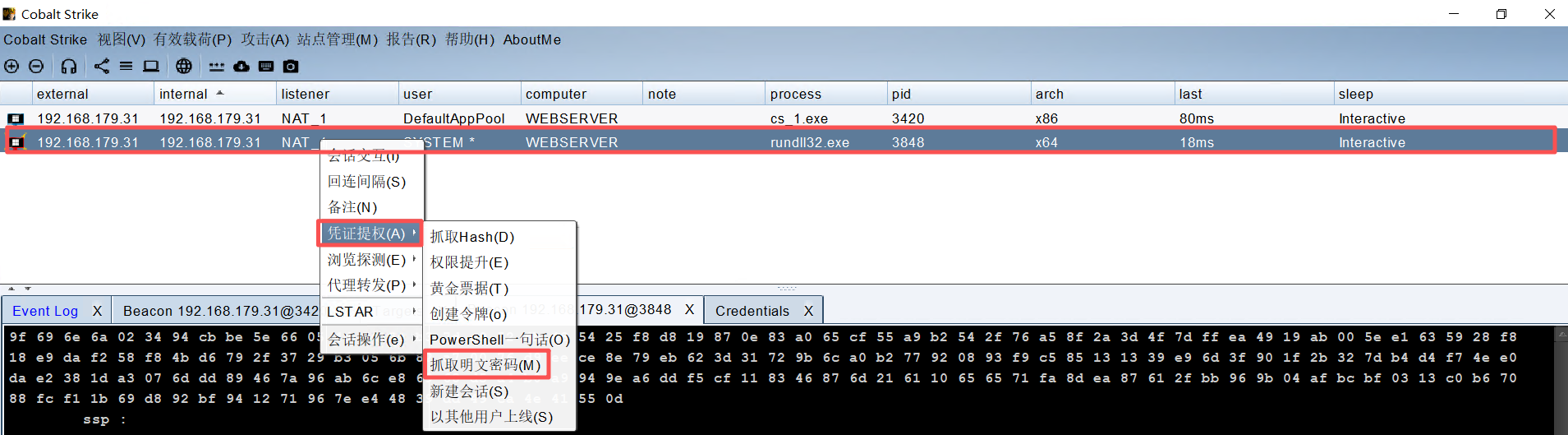Sort by the sleep column header
Image resolution: width=1568 pixels, height=435 pixels.
click(1451, 94)
